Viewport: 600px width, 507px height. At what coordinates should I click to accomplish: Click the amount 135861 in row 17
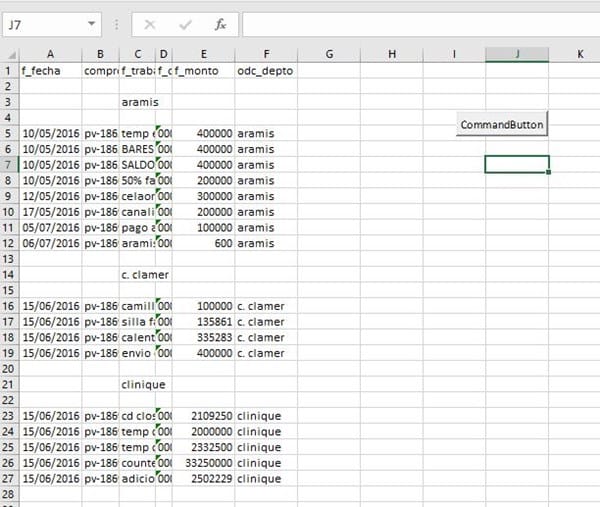(x=204, y=322)
